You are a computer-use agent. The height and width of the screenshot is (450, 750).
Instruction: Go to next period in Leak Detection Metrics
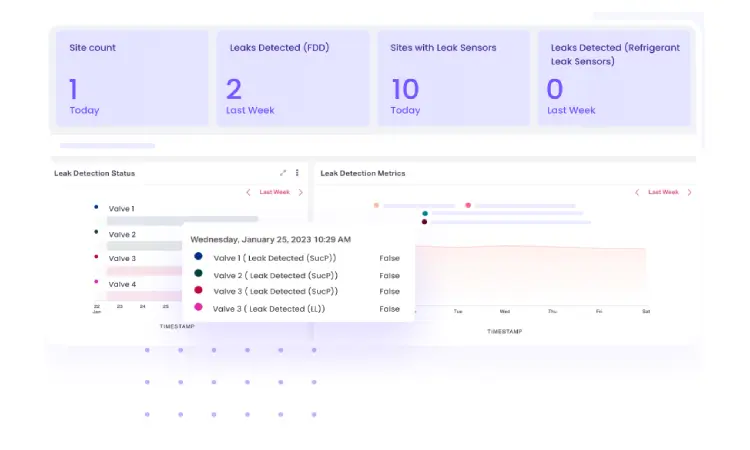(689, 192)
